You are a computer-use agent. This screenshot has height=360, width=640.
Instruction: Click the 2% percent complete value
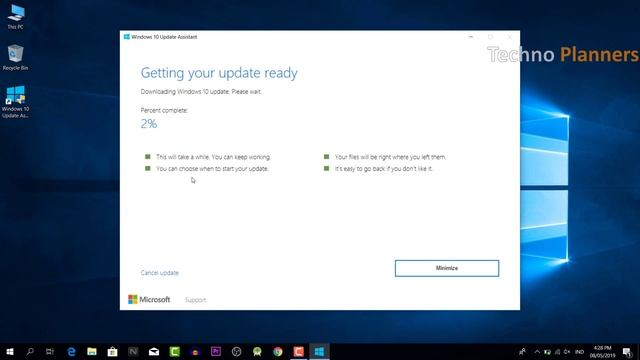[149, 124]
